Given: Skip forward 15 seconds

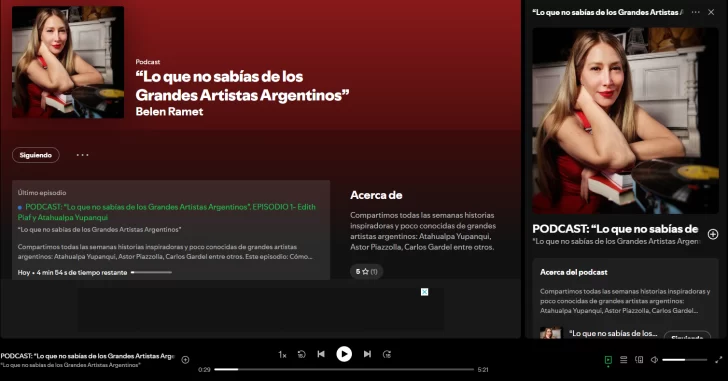Looking at the screenshot, I should (387, 354).
